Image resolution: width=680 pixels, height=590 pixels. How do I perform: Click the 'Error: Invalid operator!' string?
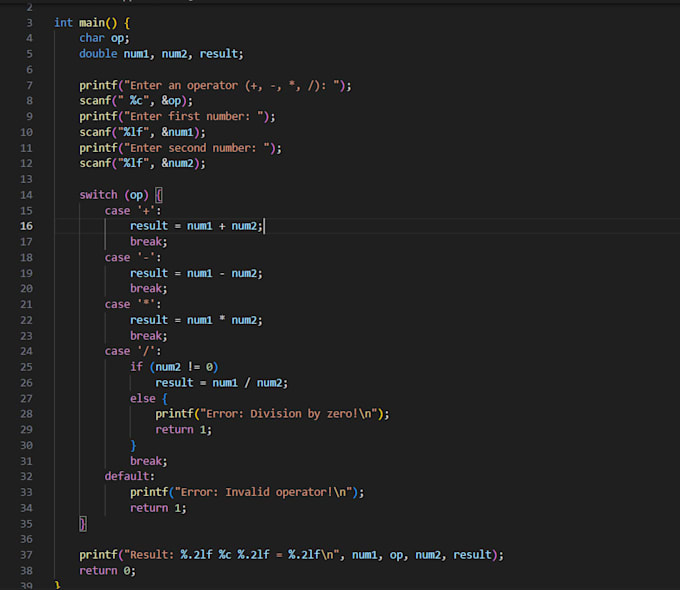263,492
